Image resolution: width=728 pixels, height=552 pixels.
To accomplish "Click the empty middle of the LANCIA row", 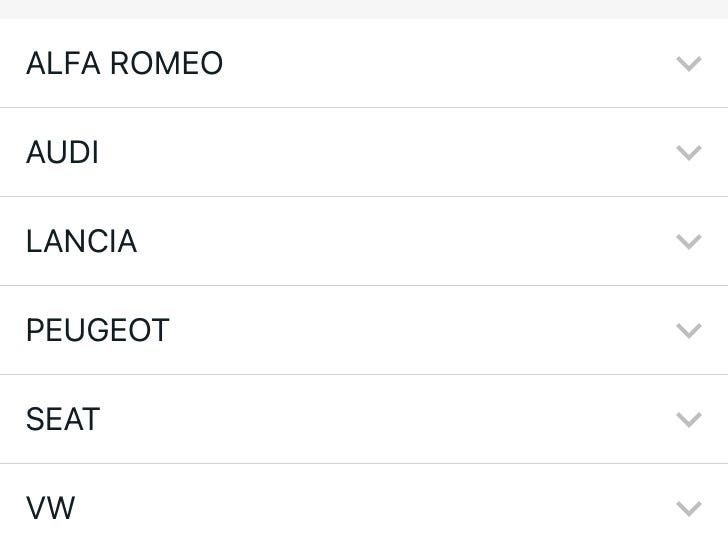I will point(400,242).
